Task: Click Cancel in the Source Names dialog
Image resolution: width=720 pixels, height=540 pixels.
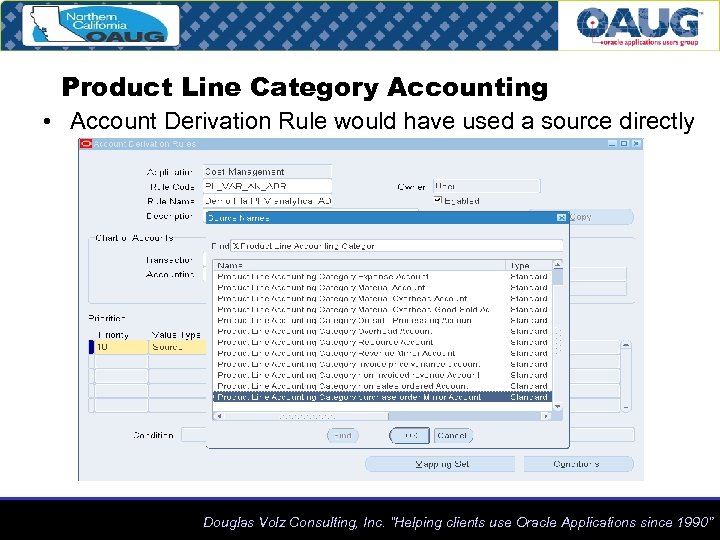Action: click(x=453, y=435)
